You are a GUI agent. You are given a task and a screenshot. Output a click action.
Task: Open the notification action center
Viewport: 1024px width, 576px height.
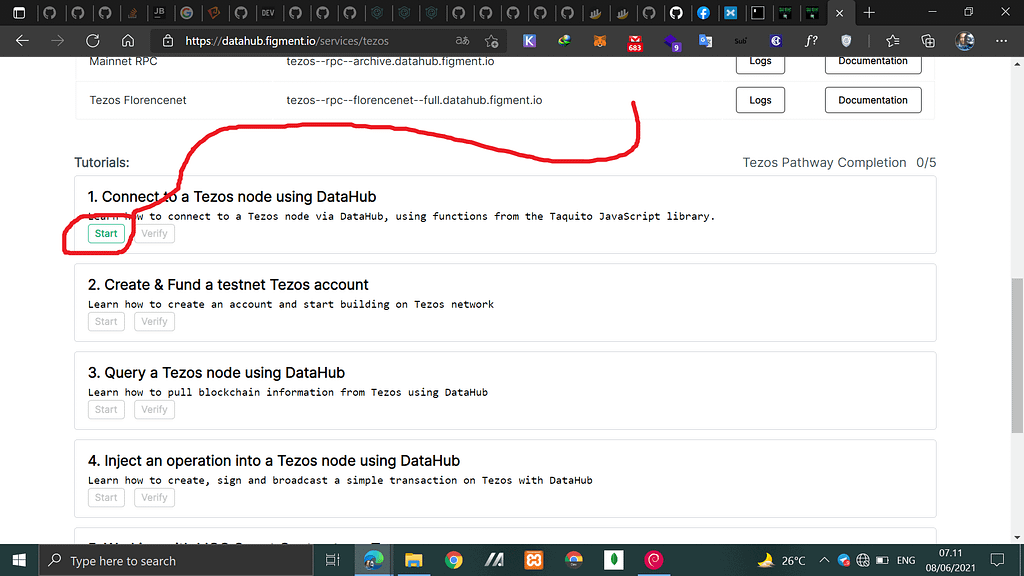pos(997,560)
